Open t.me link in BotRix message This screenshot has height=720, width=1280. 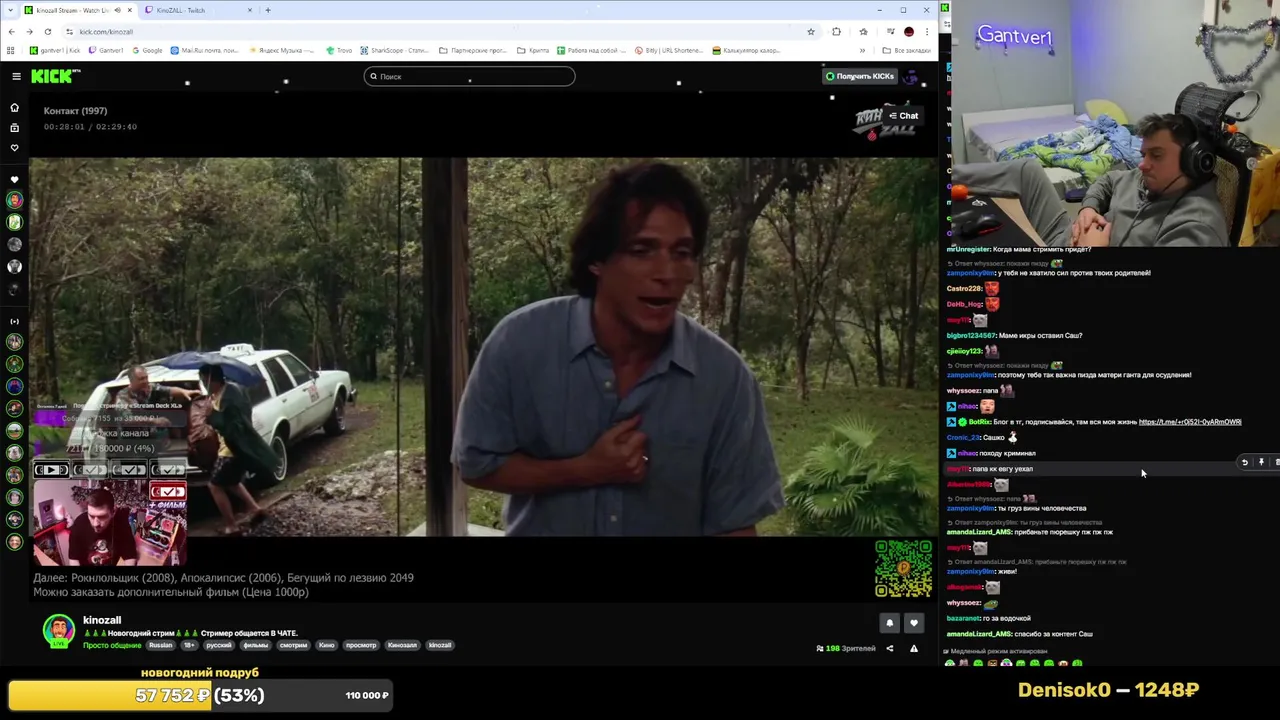[x=1190, y=422]
